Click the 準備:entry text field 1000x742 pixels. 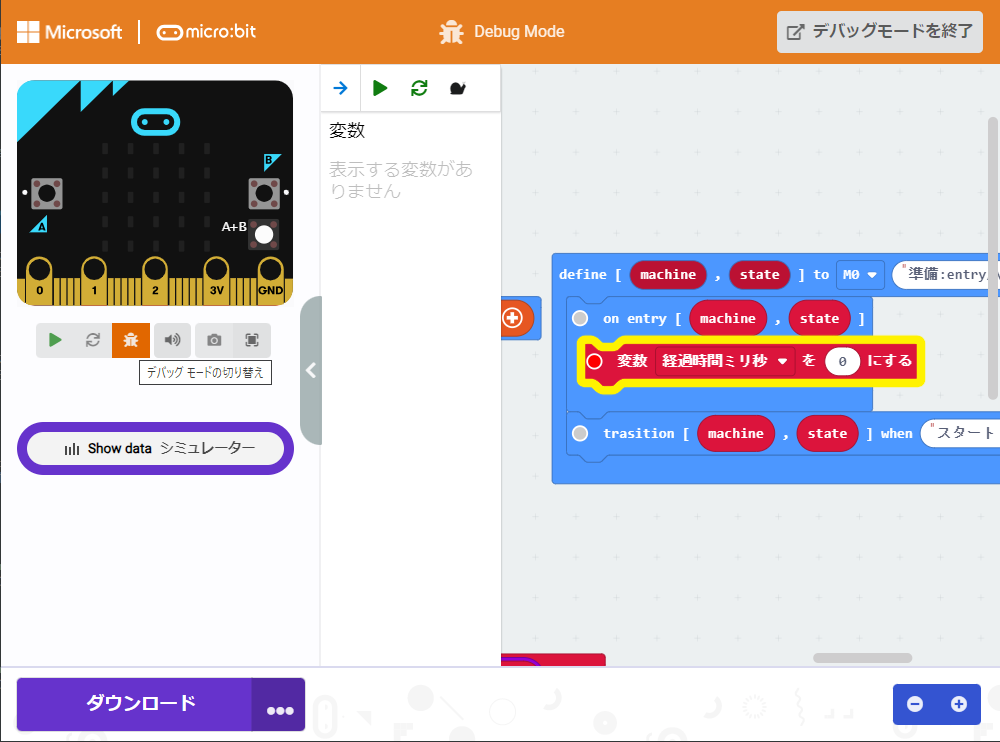[945, 275]
